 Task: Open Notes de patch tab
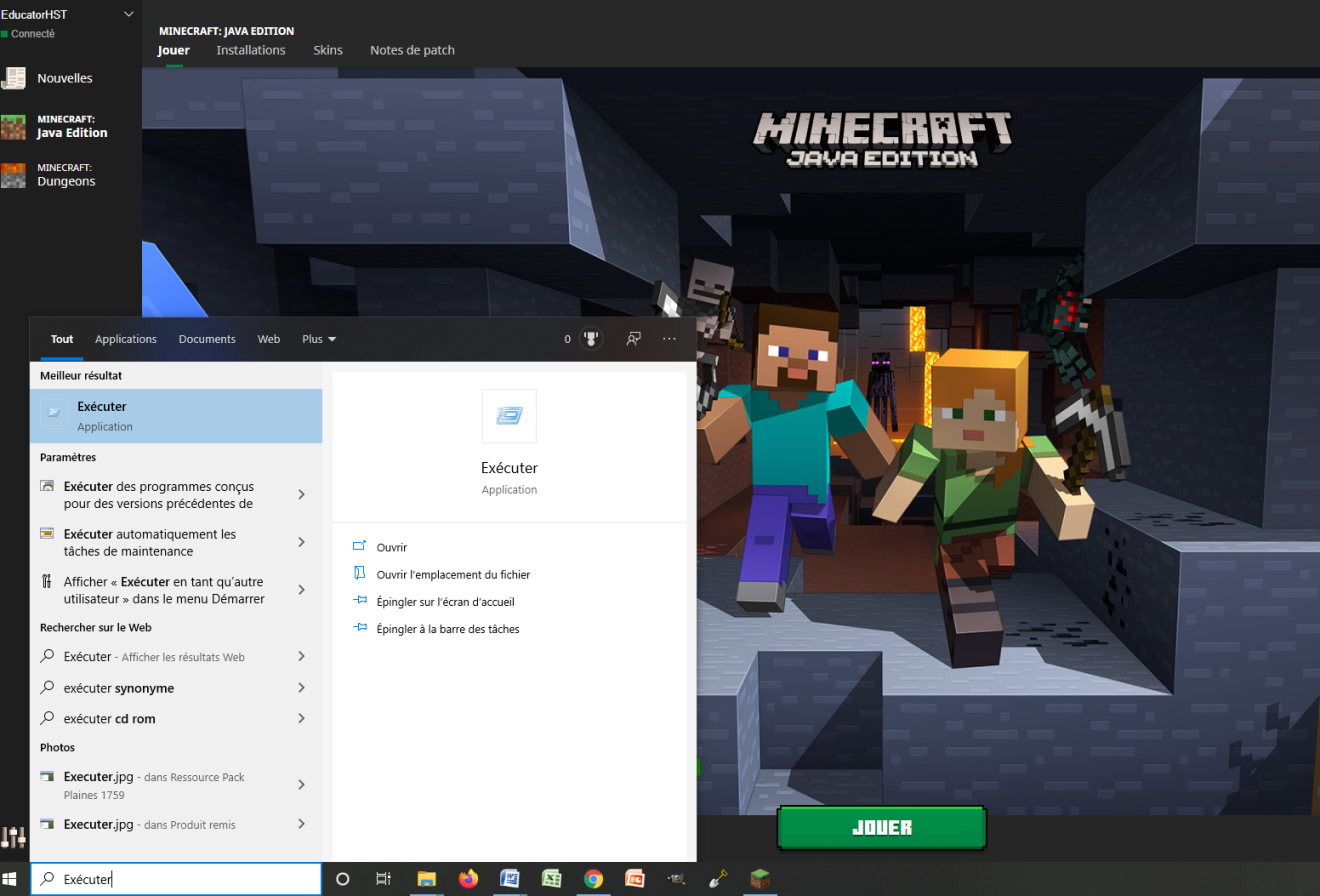click(412, 50)
